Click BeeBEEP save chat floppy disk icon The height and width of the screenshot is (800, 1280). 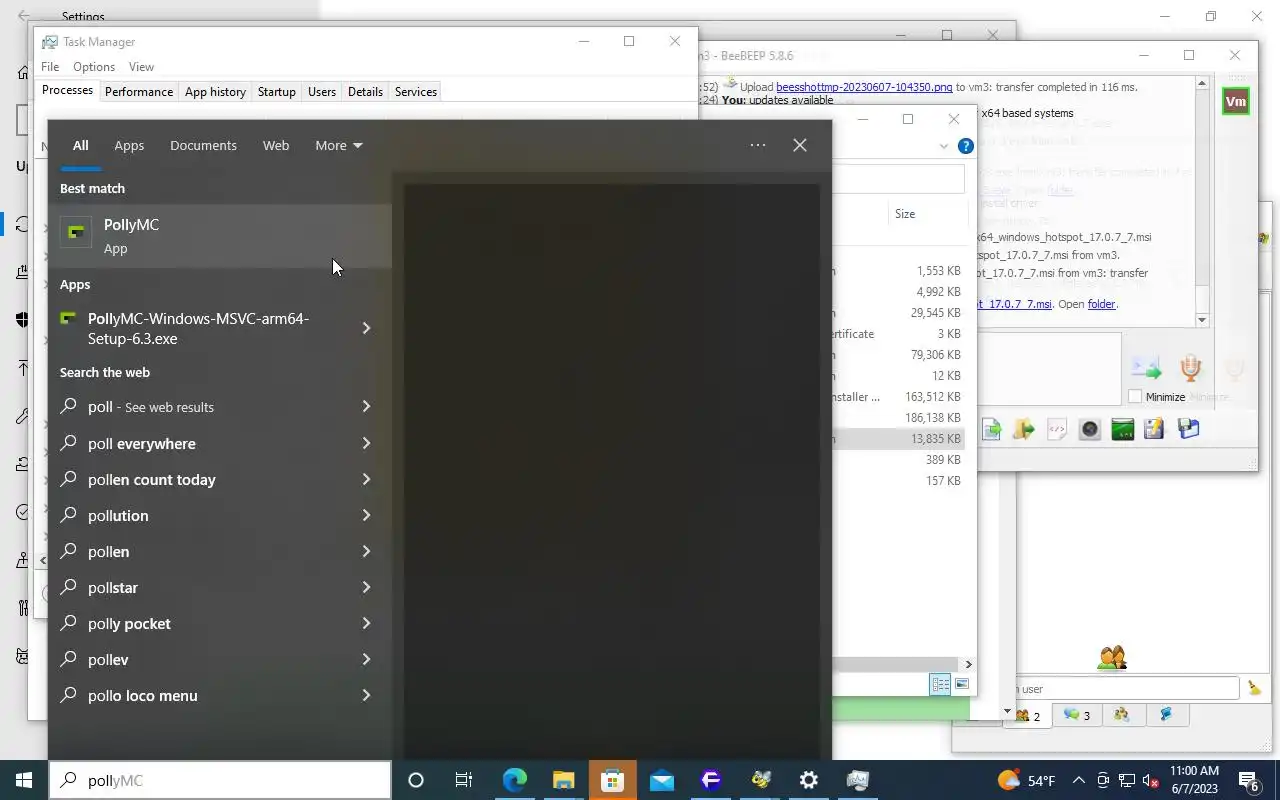(x=1188, y=429)
